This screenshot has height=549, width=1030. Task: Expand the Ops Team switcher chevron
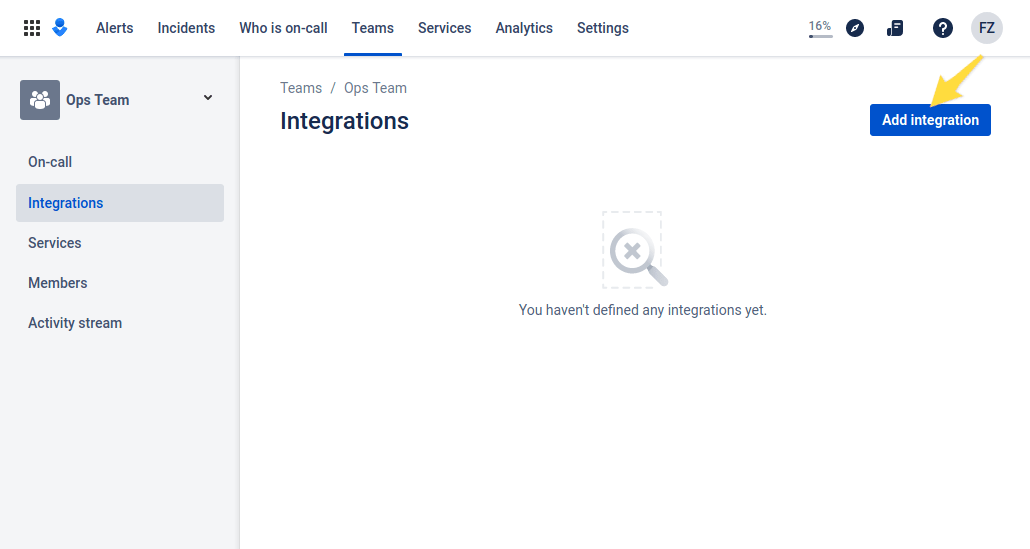[208, 98]
